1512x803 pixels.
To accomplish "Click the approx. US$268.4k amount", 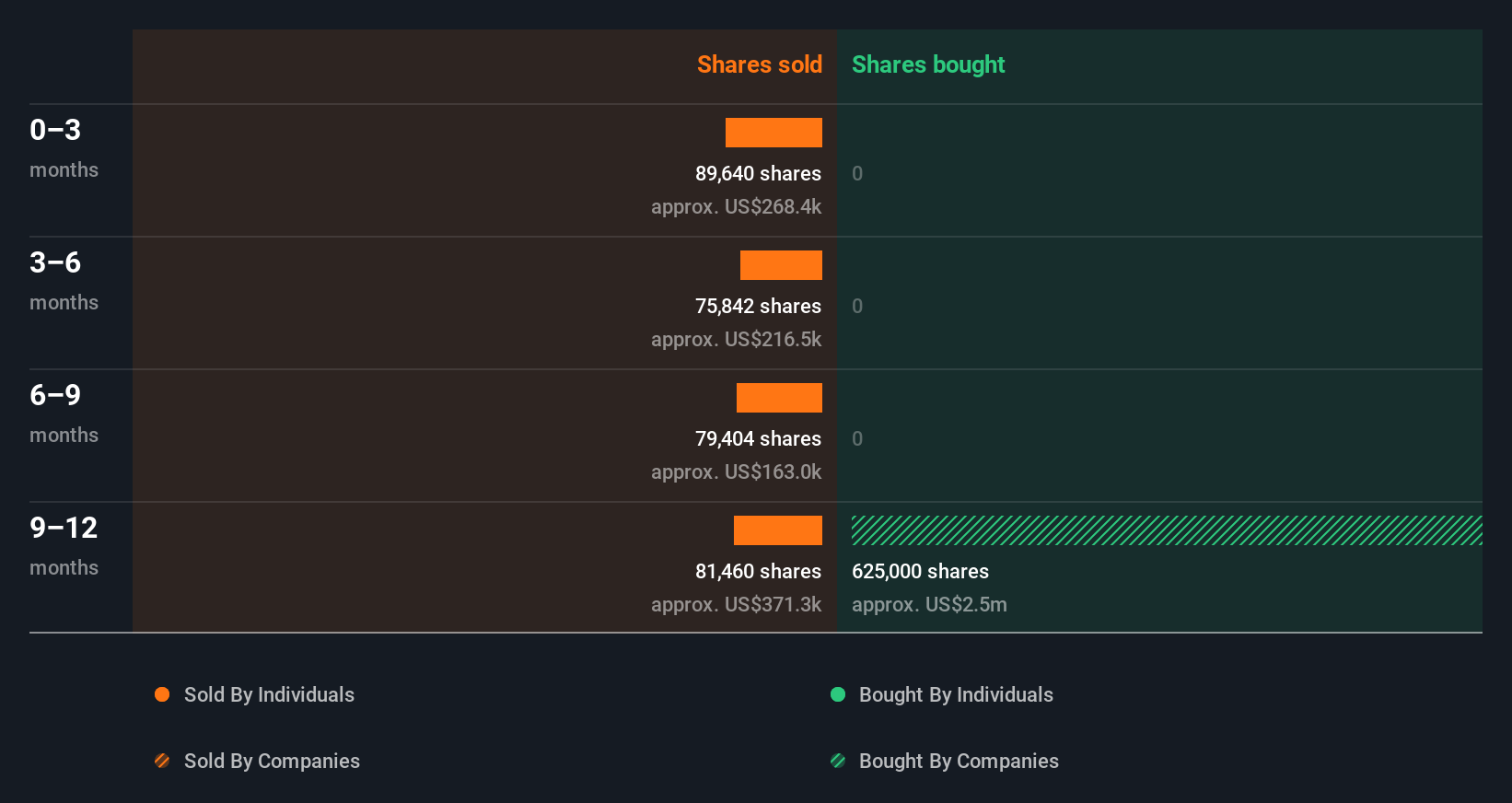I will [x=736, y=206].
